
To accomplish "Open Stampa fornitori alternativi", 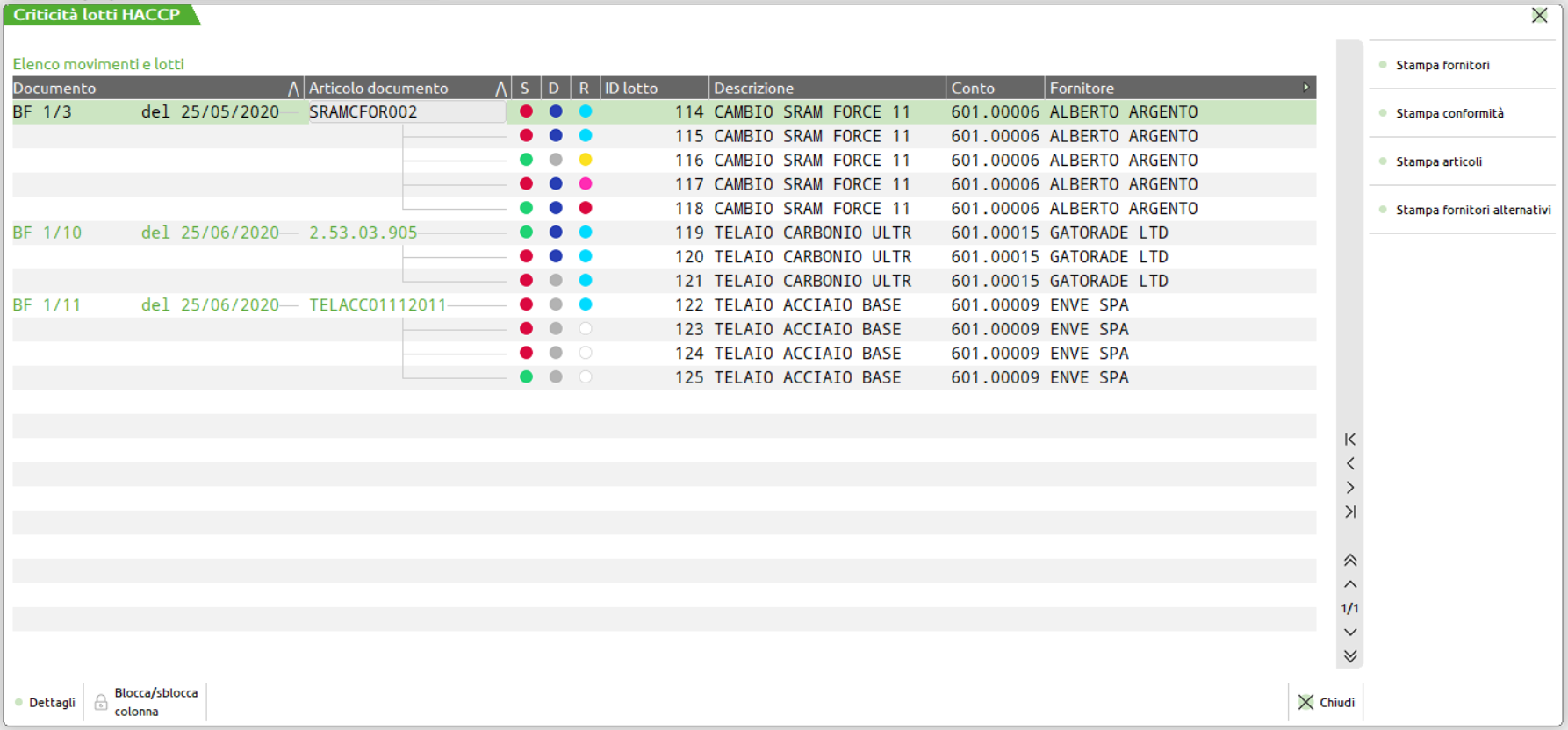I will [1473, 210].
